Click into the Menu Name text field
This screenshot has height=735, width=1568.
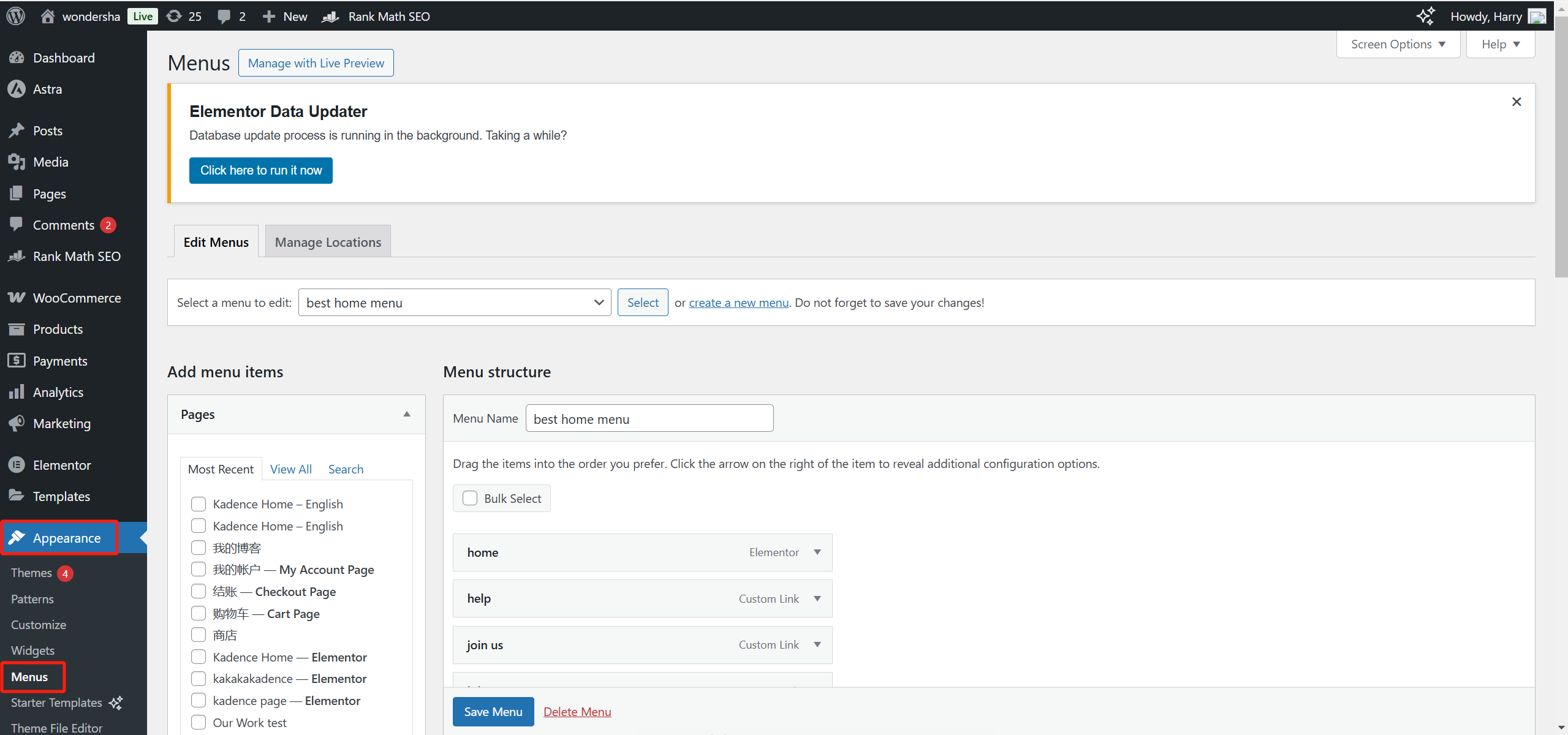649,419
